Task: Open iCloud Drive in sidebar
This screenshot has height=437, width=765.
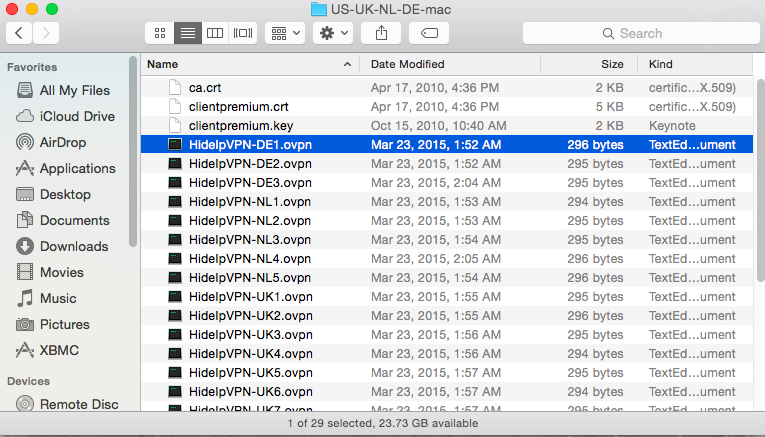Action: pos(77,116)
